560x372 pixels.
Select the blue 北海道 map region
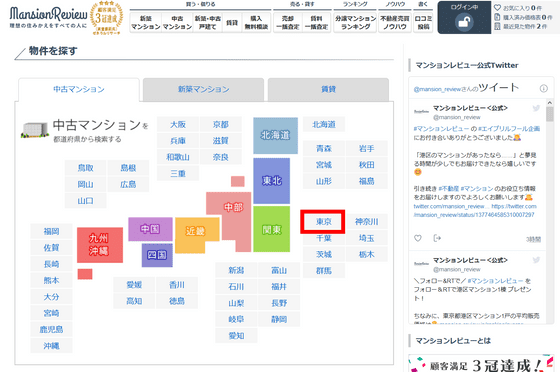(275, 136)
